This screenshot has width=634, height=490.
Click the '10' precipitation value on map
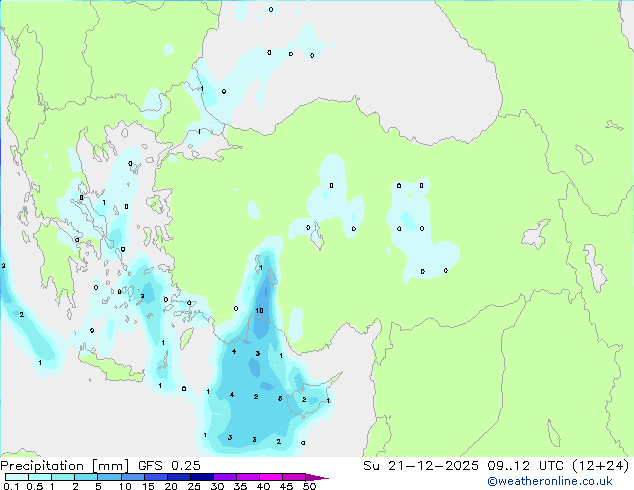pos(260,310)
